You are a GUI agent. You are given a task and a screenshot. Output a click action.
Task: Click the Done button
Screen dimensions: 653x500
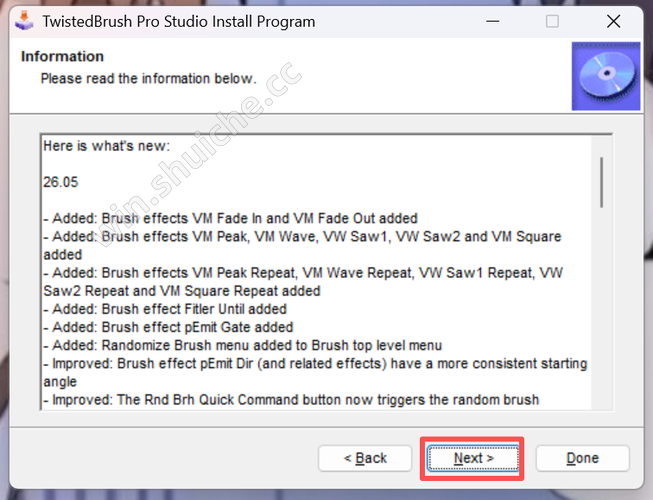tap(582, 458)
